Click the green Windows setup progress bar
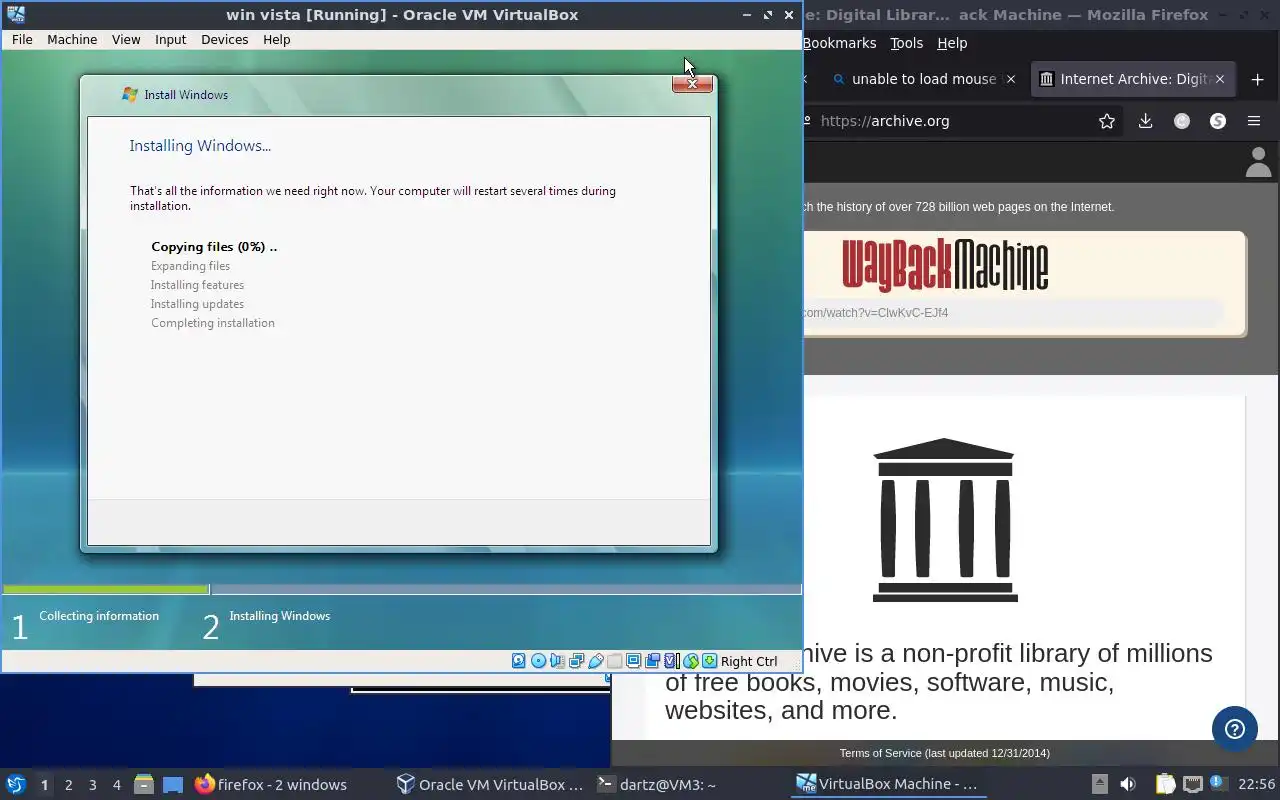The height and width of the screenshot is (800, 1280). point(106,590)
